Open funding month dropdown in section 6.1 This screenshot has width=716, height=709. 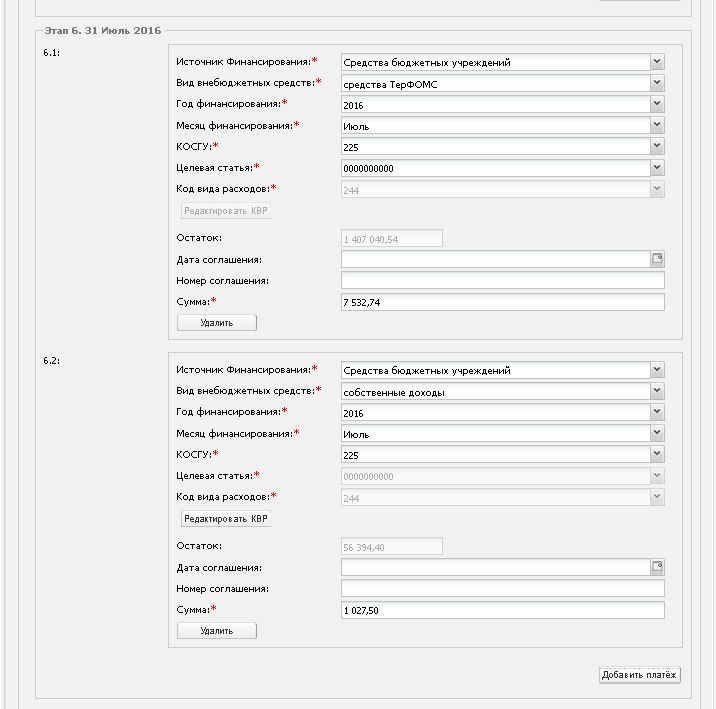click(x=656, y=125)
